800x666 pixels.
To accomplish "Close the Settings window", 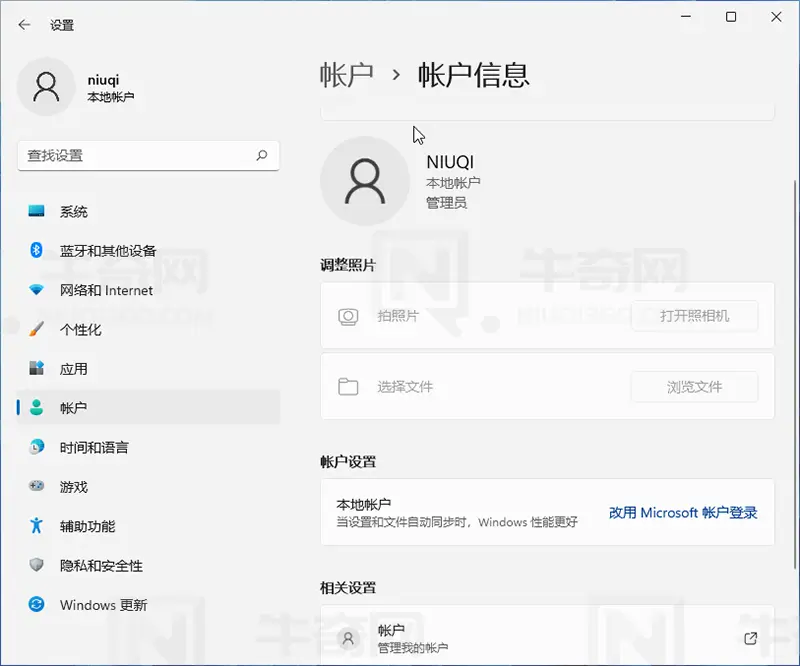I will [x=776, y=17].
